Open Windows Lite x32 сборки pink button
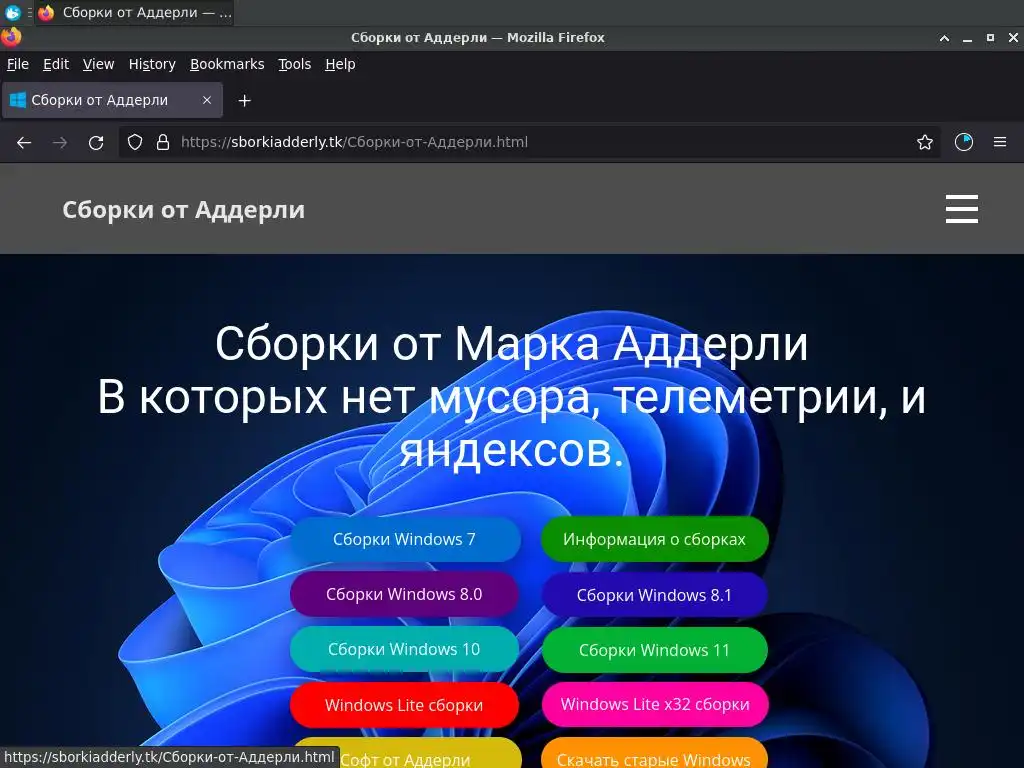Image resolution: width=1024 pixels, height=768 pixels. [655, 704]
